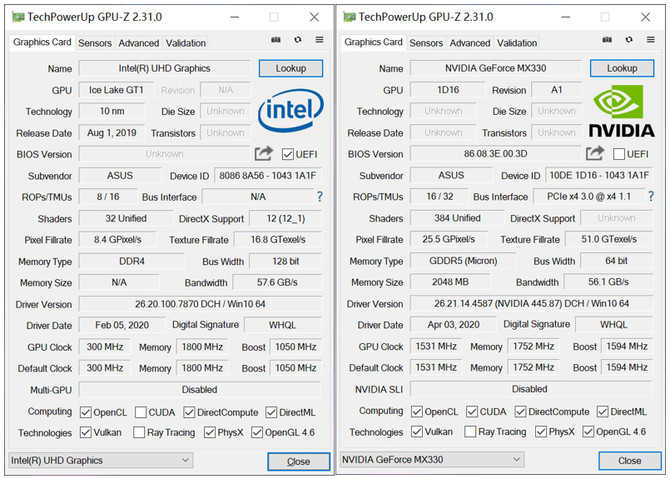Screen dimensions: 670x479
Task: Toggle the UEFI checkbox in NVIDIA window
Action: [x=619, y=154]
